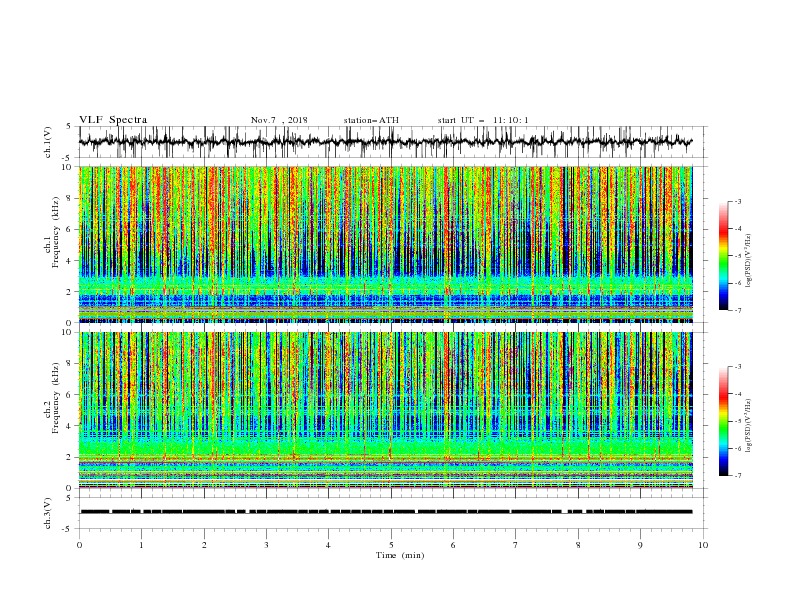792x612 pixels.
Task: Click the 'Time (min)' axis title
Action: tap(400, 555)
